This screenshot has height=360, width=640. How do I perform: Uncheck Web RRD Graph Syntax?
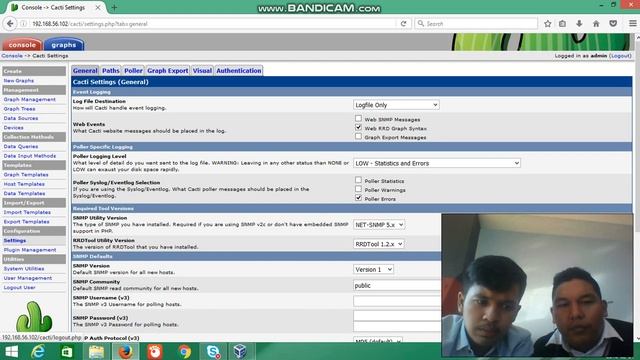tap(358, 127)
